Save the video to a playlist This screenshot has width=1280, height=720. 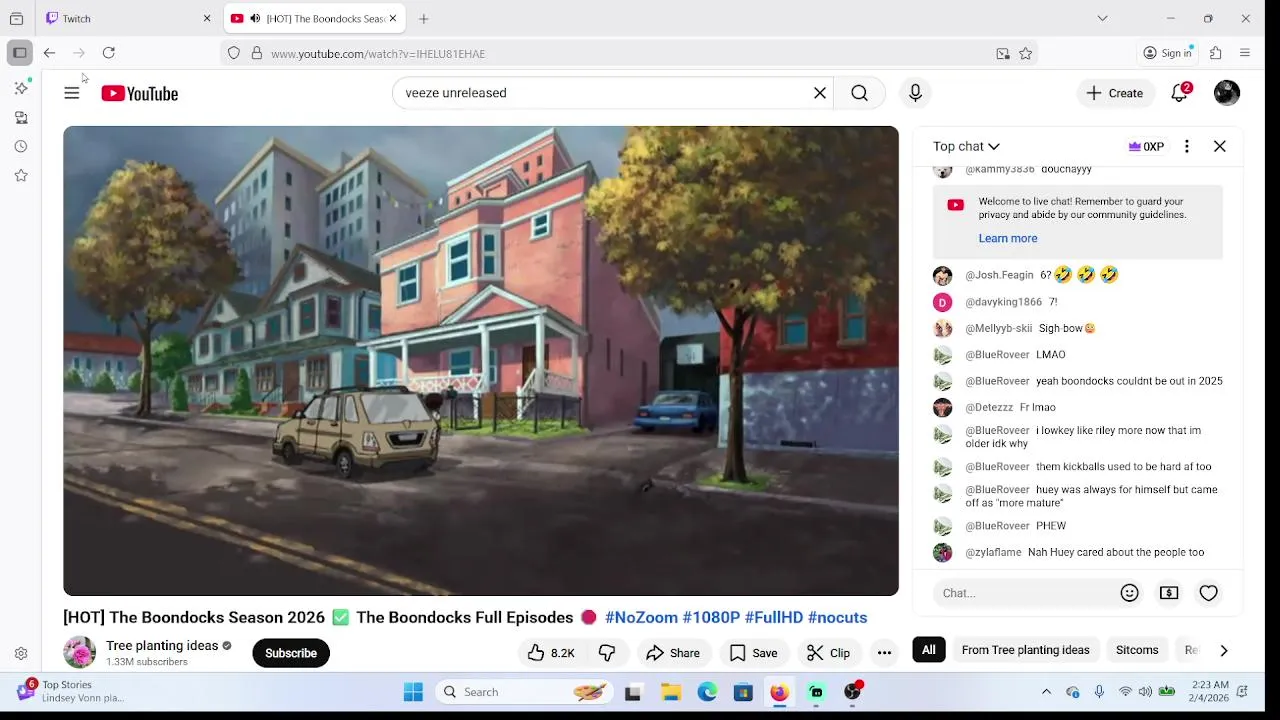pyautogui.click(x=753, y=653)
